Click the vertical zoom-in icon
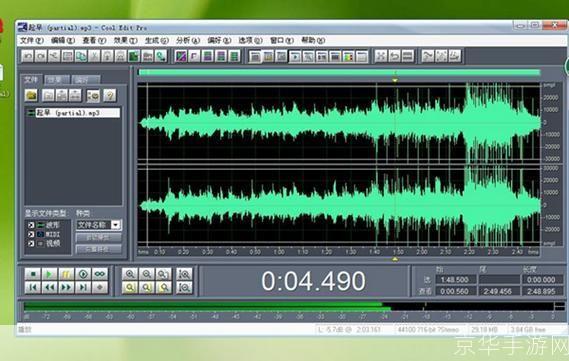The image size is (569, 361). pyautogui.click(x=184, y=274)
